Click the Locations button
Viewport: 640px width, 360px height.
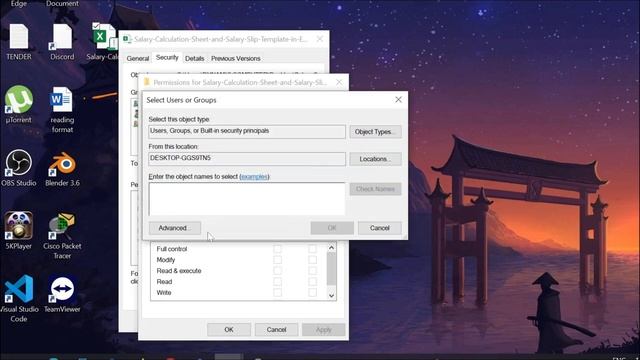tap(375, 159)
